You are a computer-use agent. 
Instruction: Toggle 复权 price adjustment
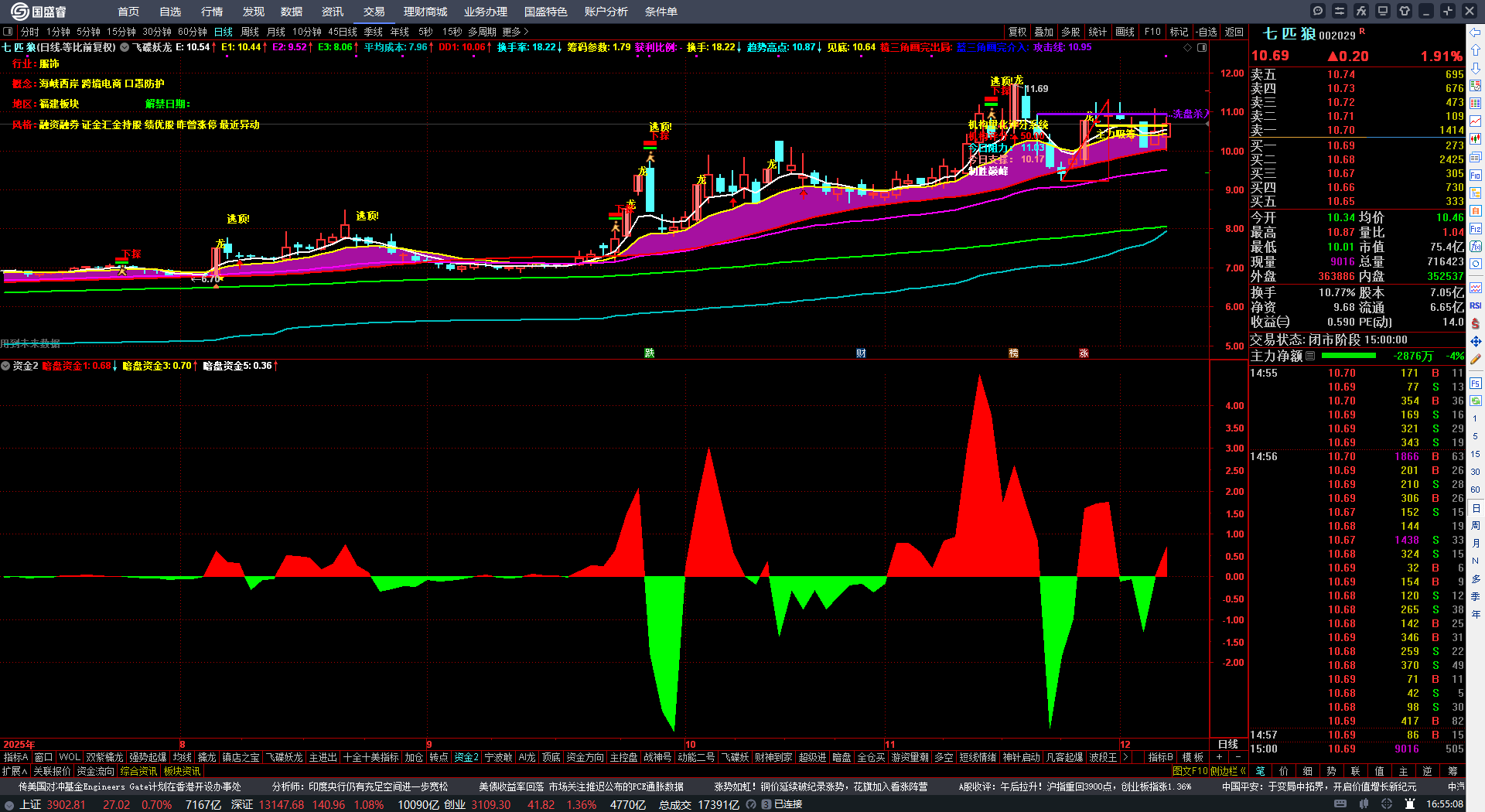click(1018, 32)
